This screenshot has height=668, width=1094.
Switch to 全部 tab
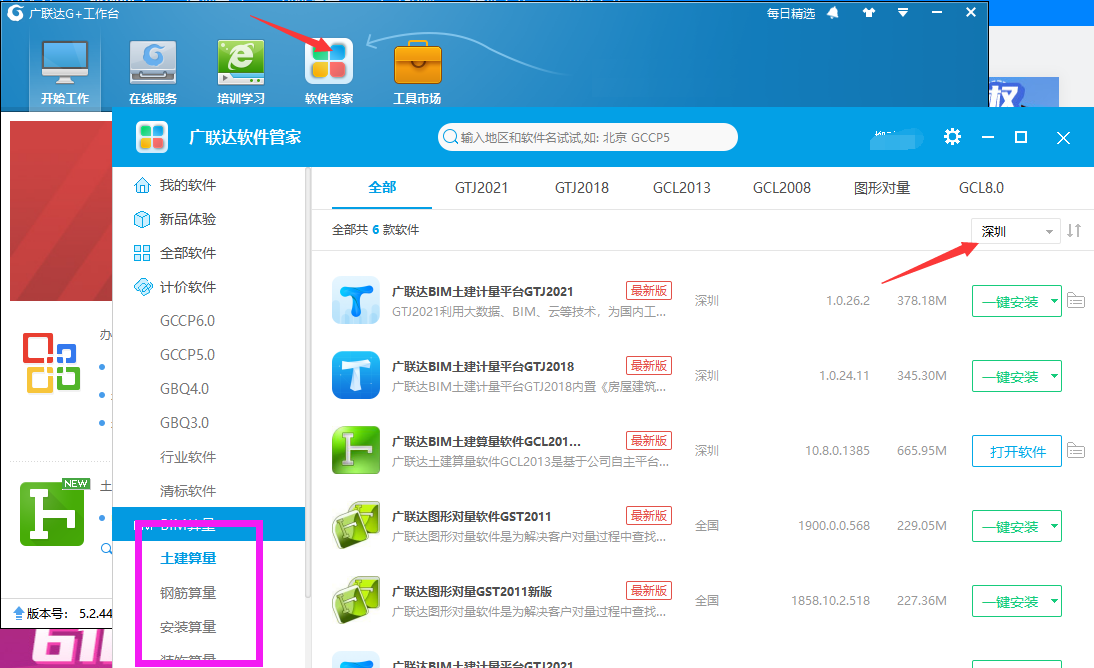(x=382, y=188)
